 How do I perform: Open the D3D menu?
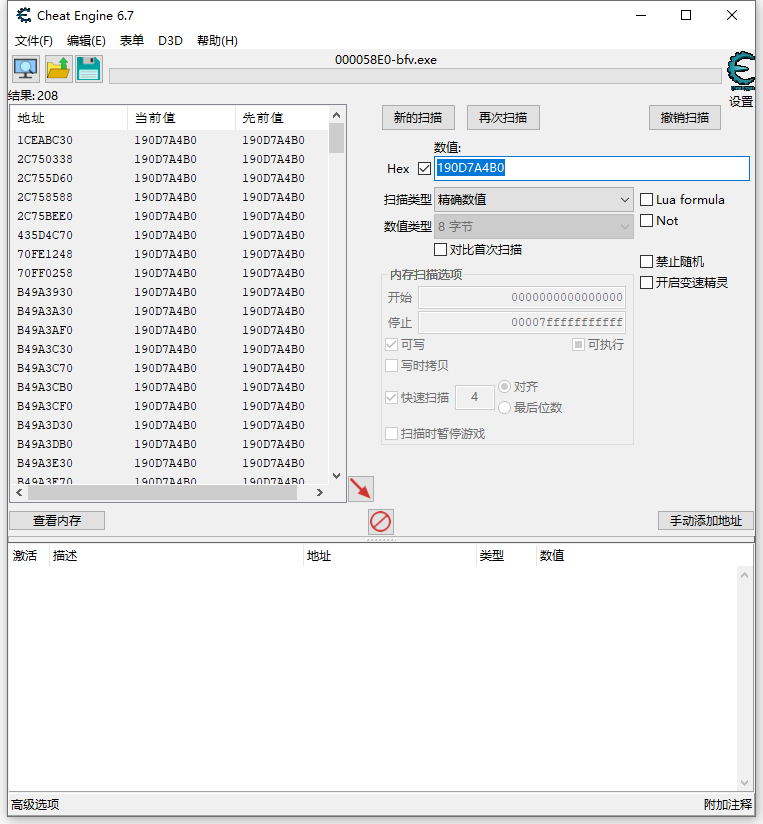click(x=170, y=40)
